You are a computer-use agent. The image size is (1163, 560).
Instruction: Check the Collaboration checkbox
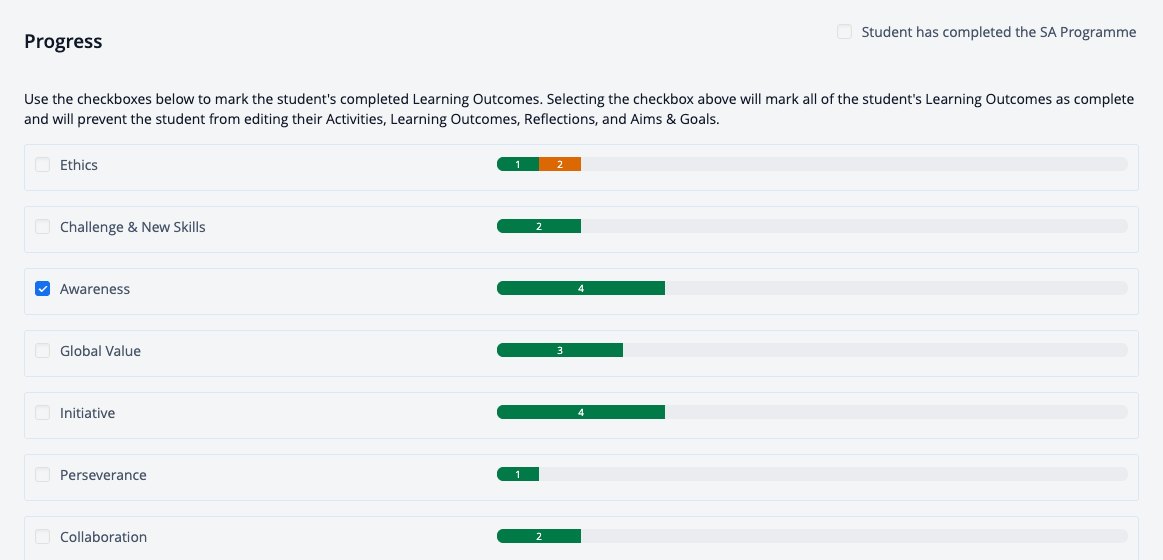[x=43, y=536]
